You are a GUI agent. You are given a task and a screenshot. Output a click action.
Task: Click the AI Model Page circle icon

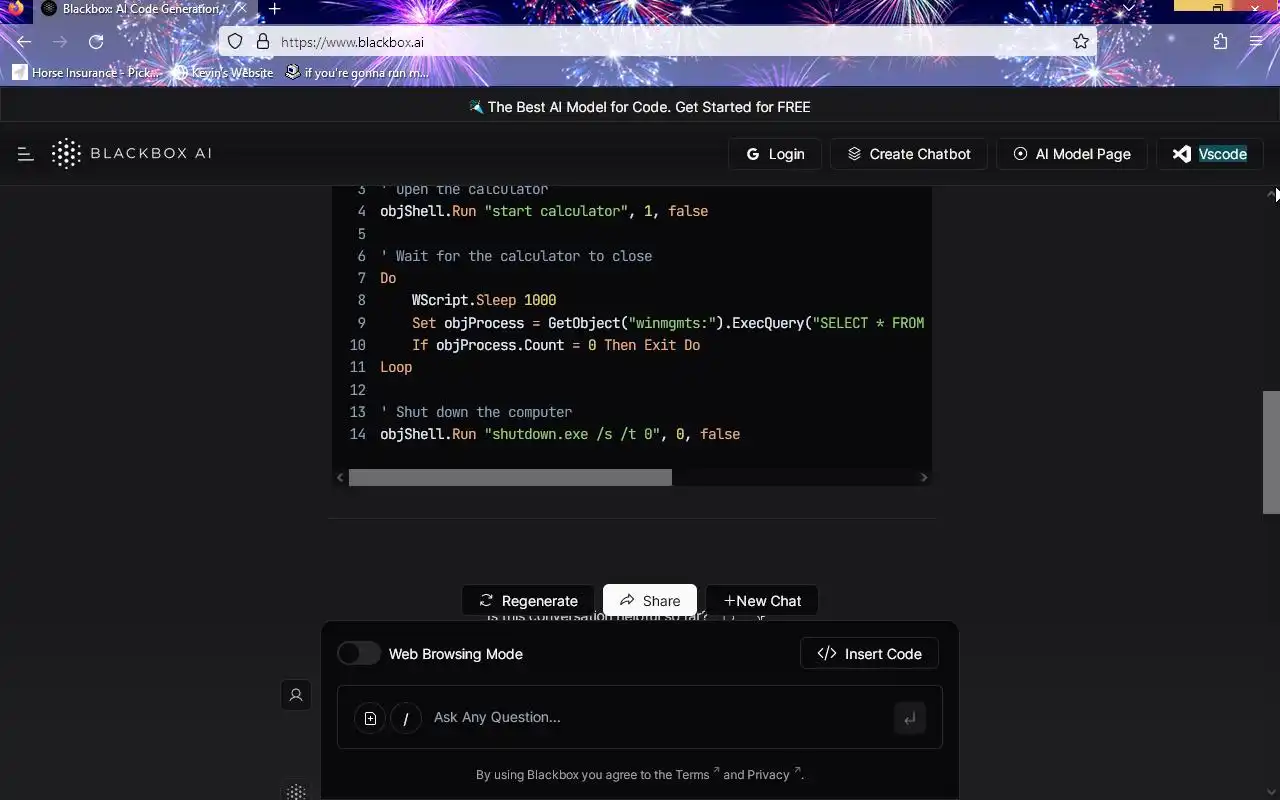pos(1020,154)
